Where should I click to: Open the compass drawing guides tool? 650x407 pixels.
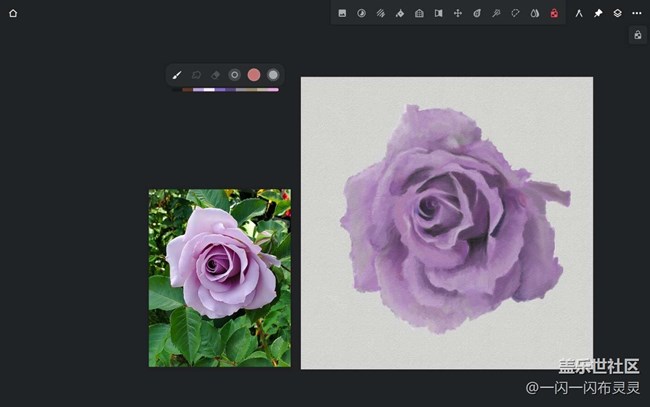(x=579, y=13)
